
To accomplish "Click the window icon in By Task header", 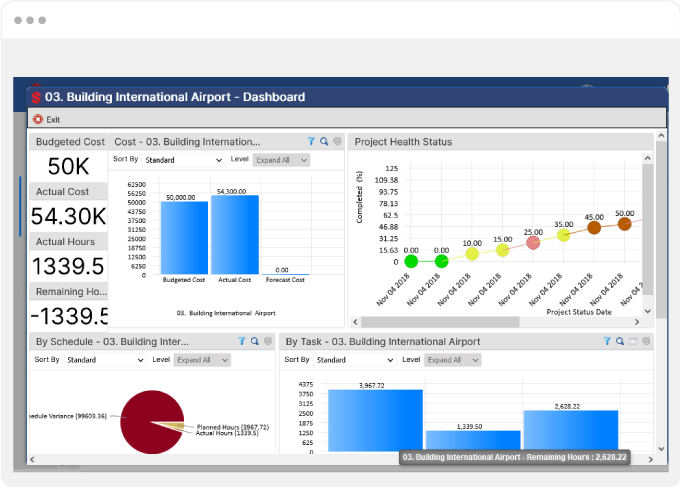I will pyautogui.click(x=633, y=341).
